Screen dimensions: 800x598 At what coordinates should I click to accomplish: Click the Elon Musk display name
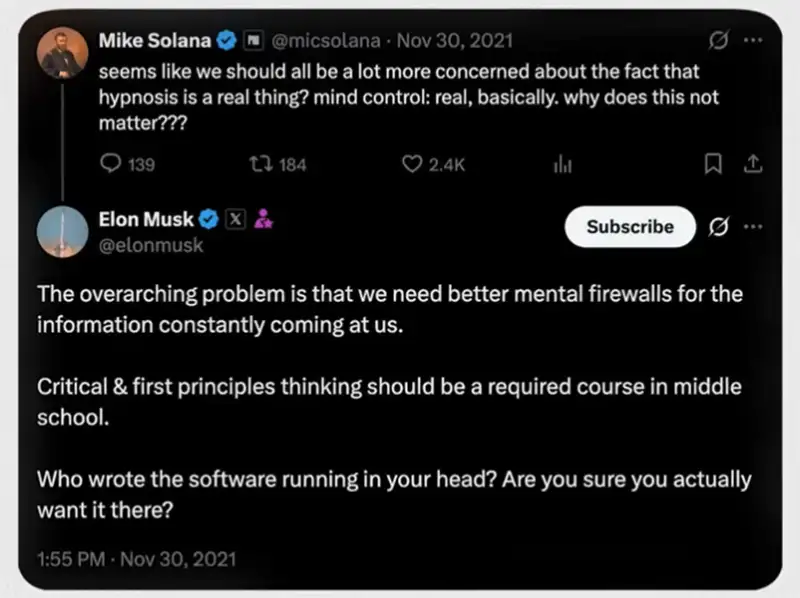(x=147, y=220)
